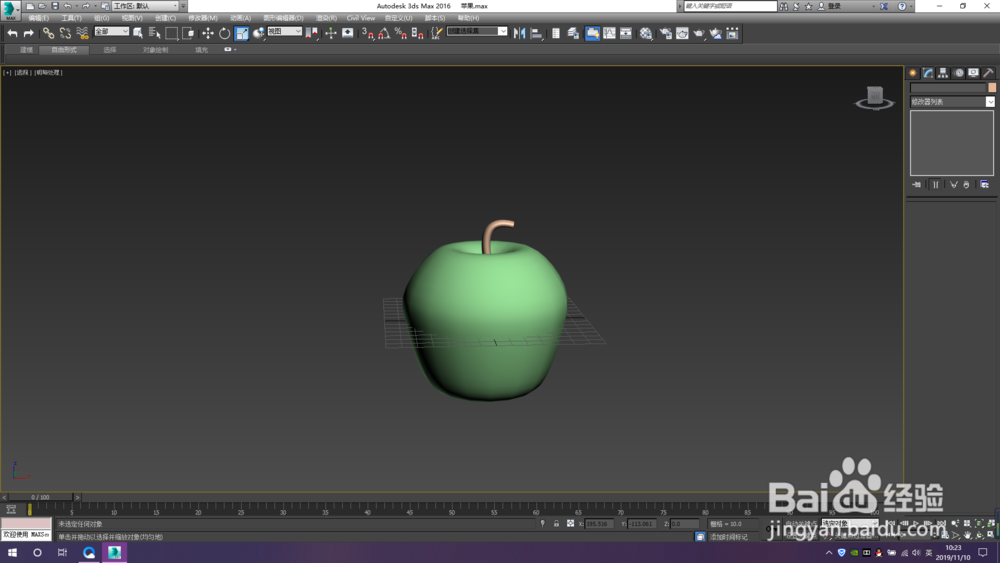1000x563 pixels.
Task: Click the time slider 0 / 100 handle
Action: [x=40, y=497]
